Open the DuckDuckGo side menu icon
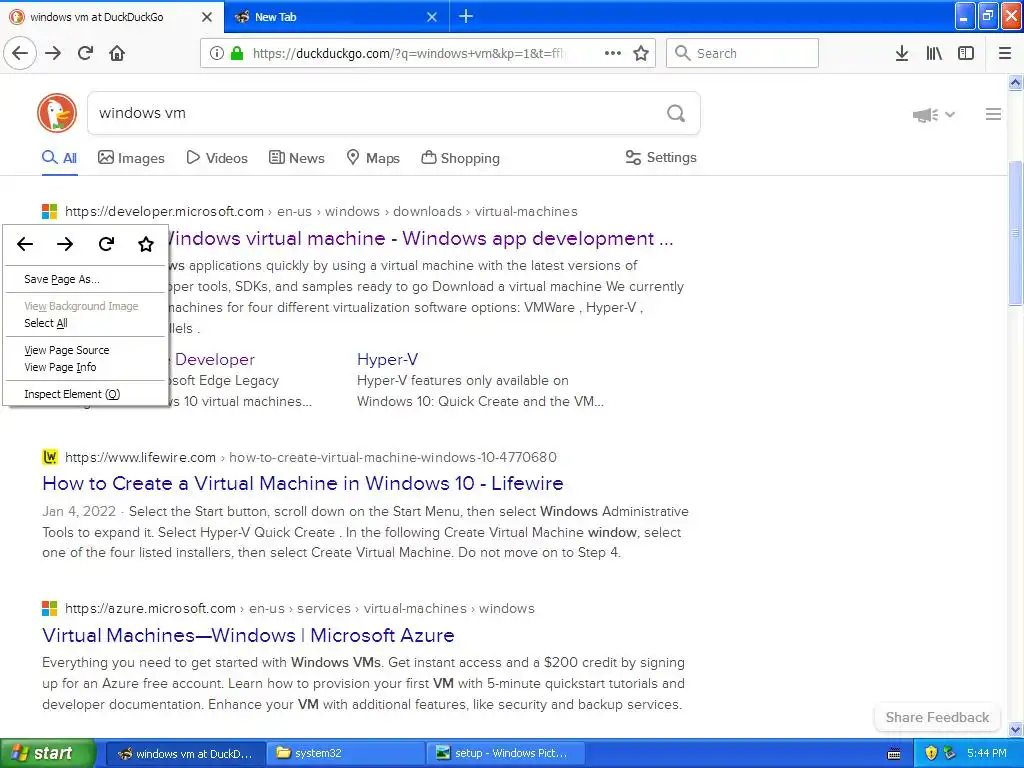 [993, 114]
